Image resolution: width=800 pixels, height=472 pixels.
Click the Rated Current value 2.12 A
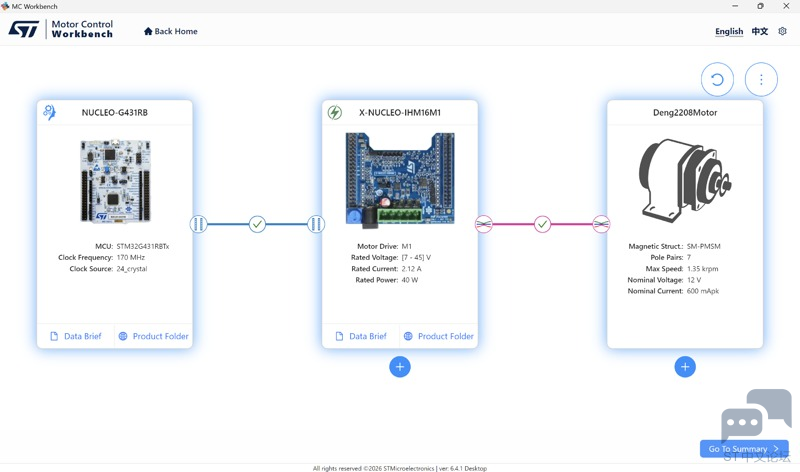pos(412,269)
